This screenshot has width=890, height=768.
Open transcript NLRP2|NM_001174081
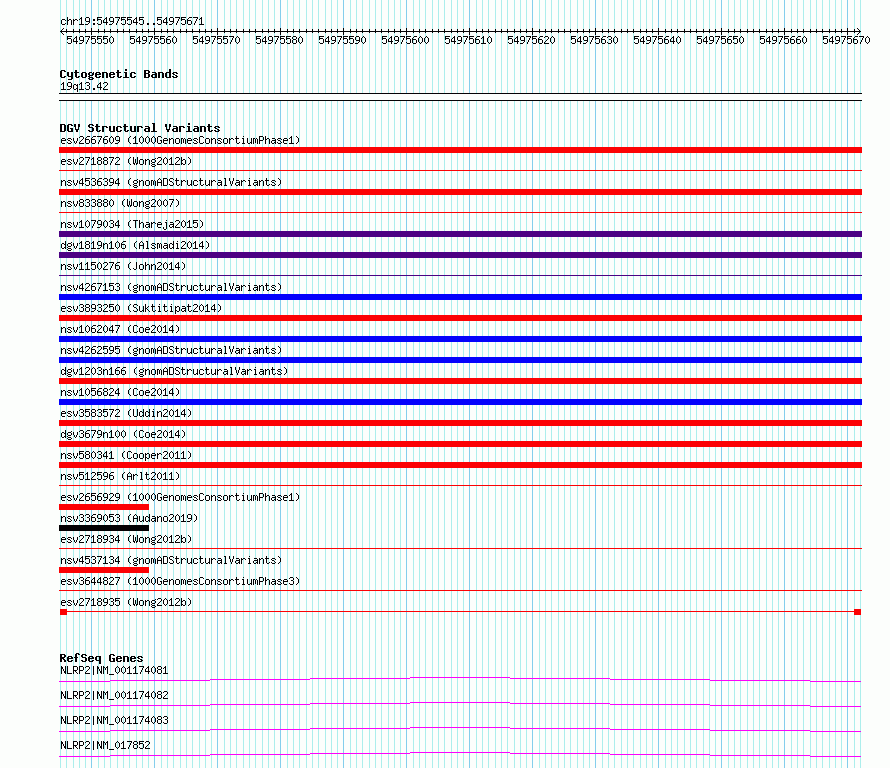(x=114, y=670)
